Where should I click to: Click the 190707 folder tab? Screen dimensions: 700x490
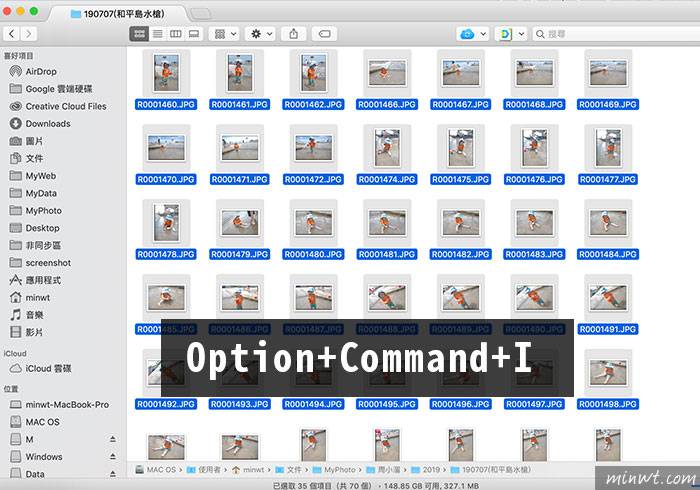123,12
